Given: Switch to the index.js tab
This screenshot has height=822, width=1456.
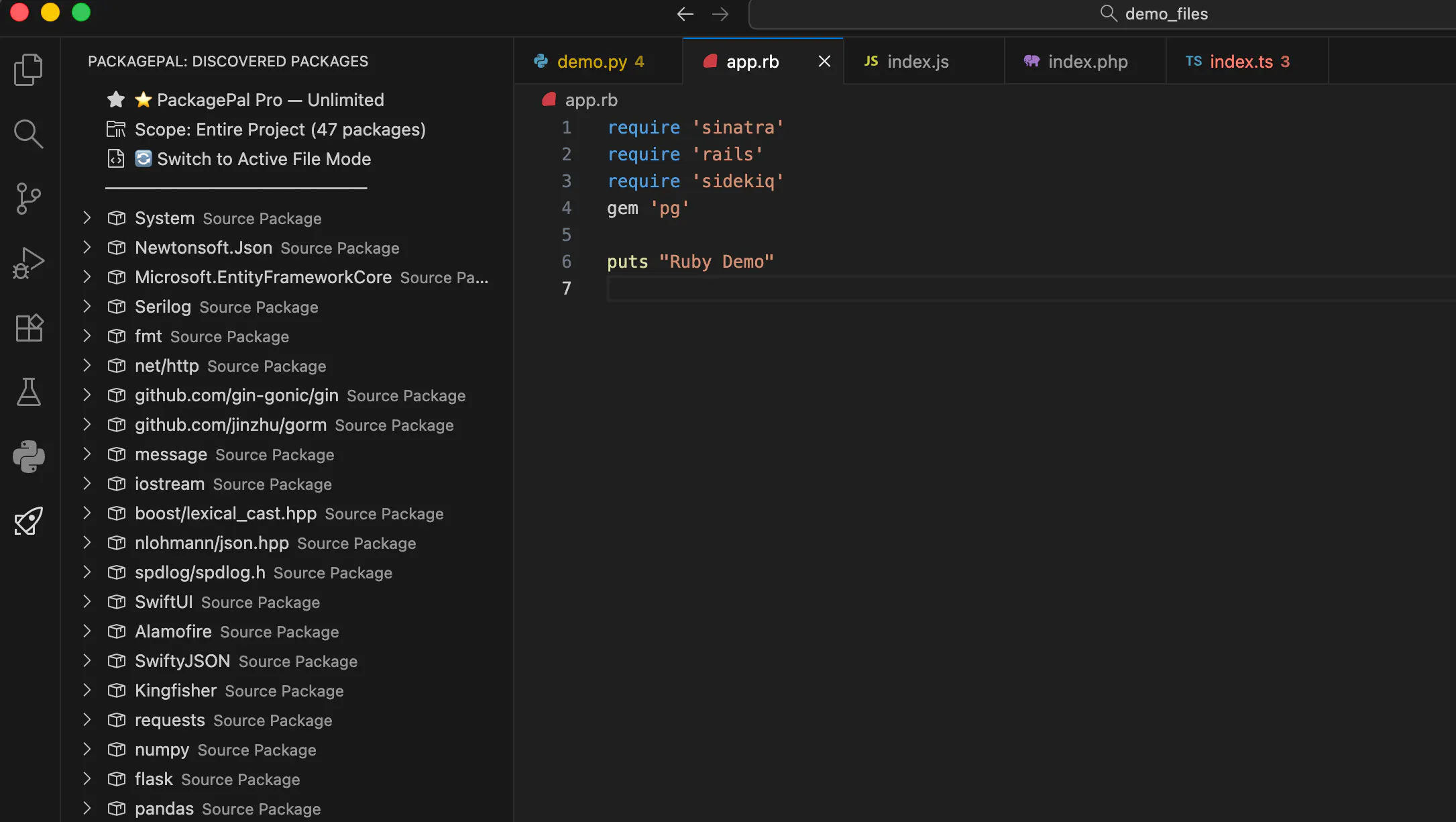Looking at the screenshot, I should tap(923, 62).
